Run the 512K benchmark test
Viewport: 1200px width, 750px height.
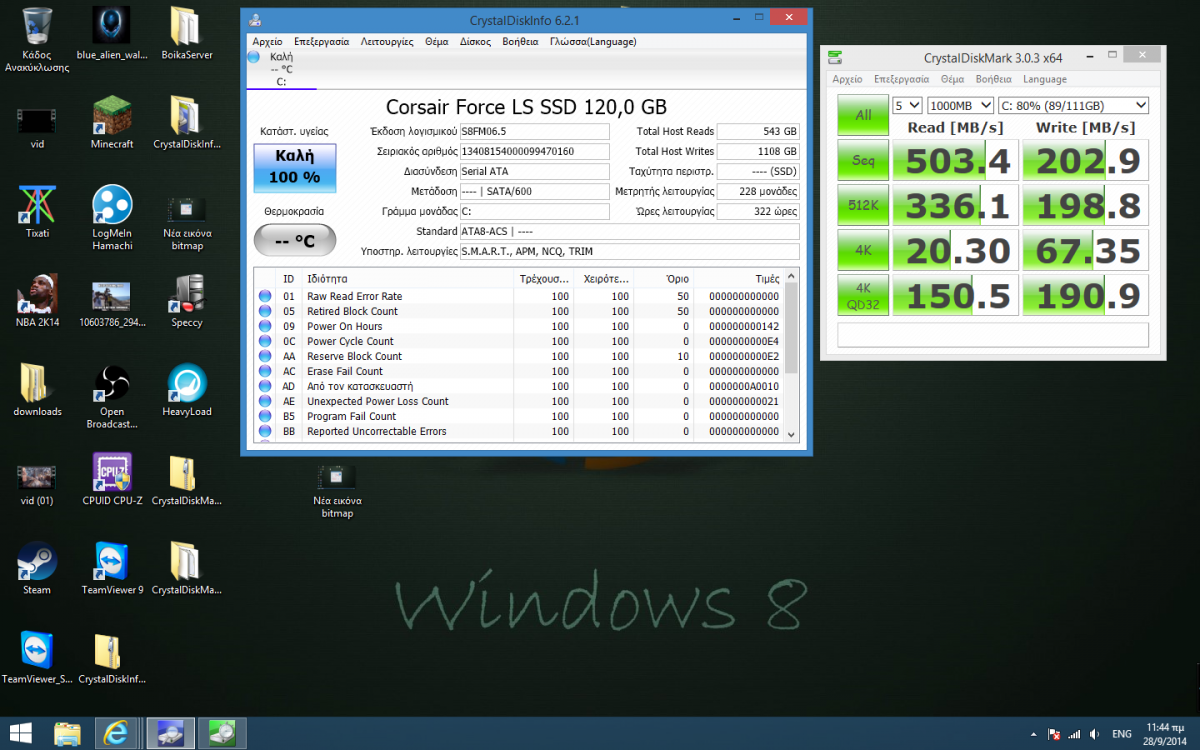(x=862, y=205)
